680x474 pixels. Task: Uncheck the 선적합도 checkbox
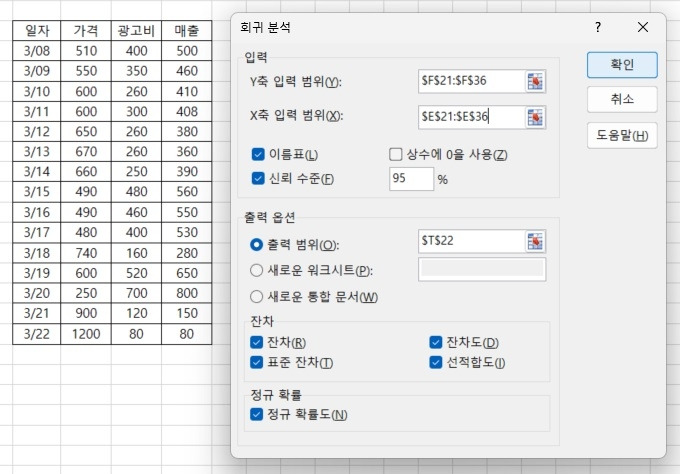click(x=435, y=362)
